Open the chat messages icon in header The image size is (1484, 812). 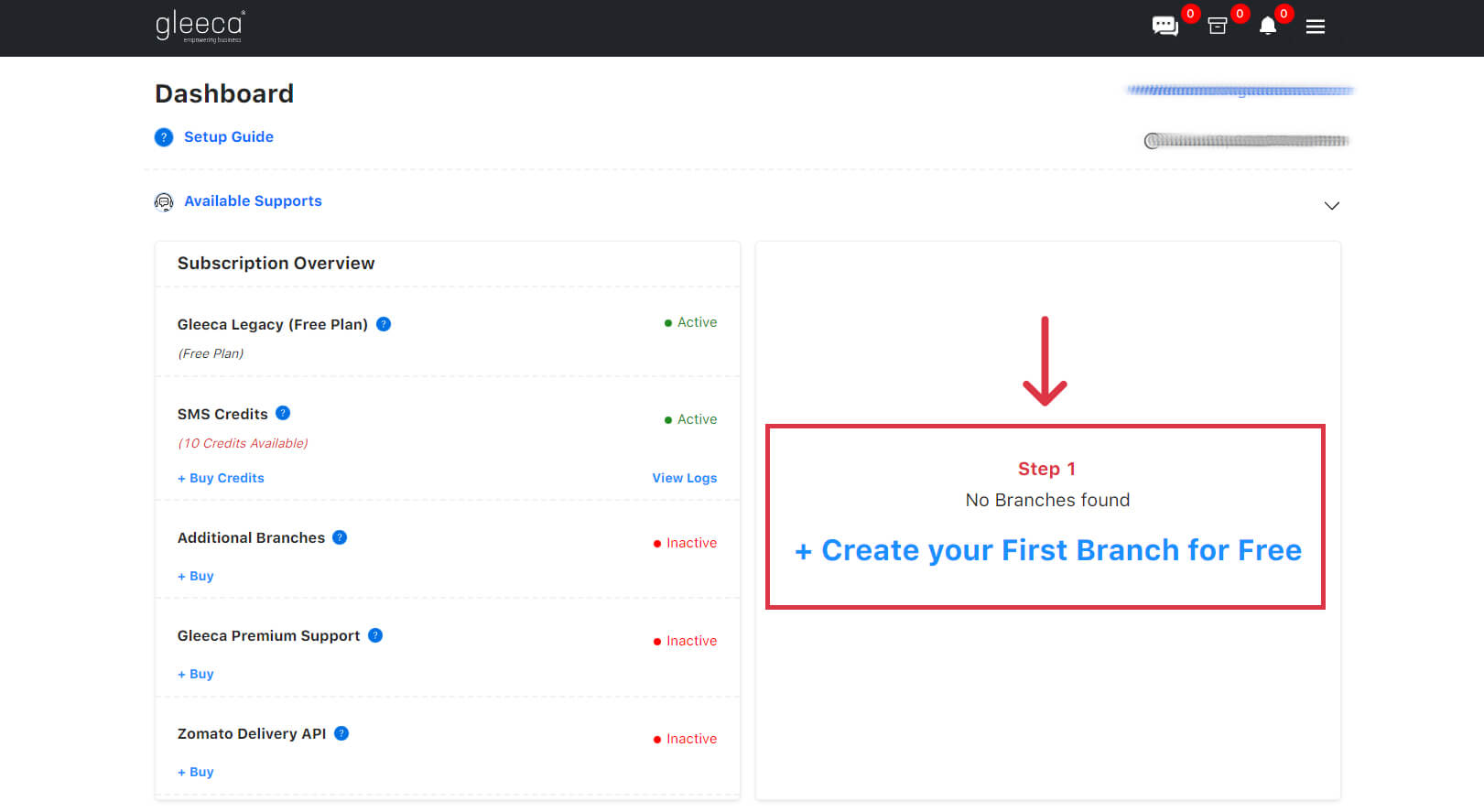[x=1164, y=26]
